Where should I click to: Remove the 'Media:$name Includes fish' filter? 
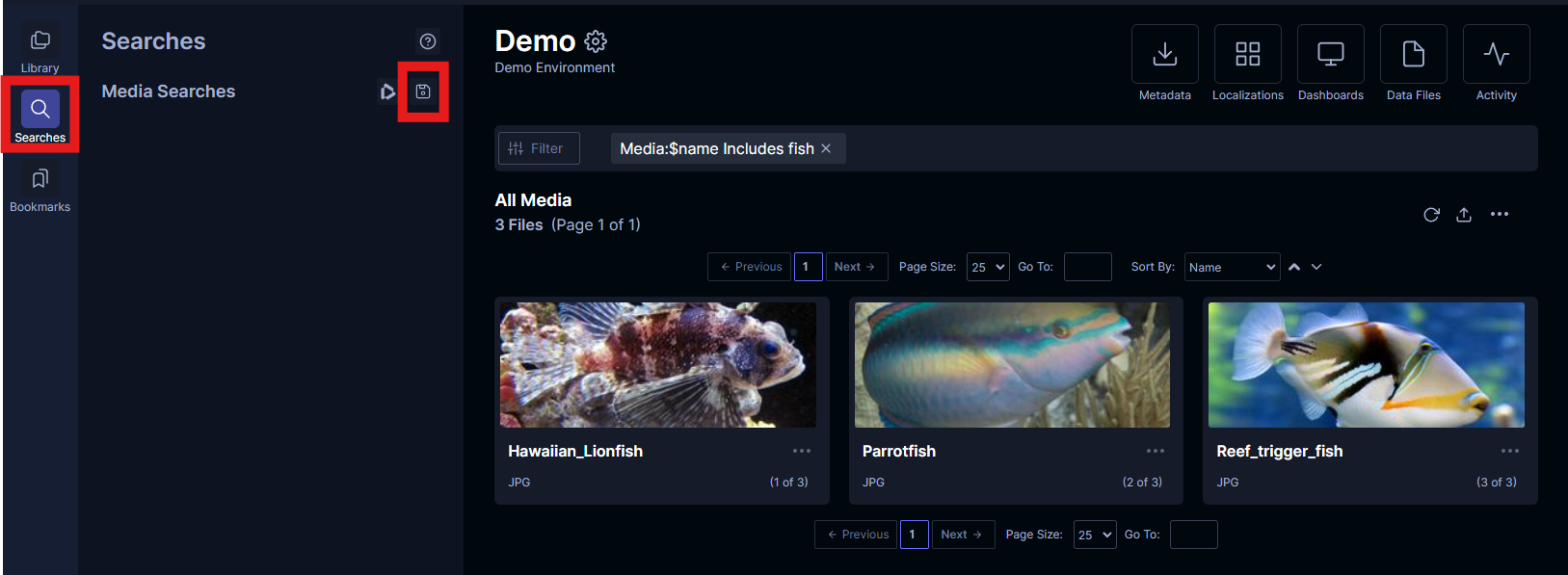pos(826,148)
